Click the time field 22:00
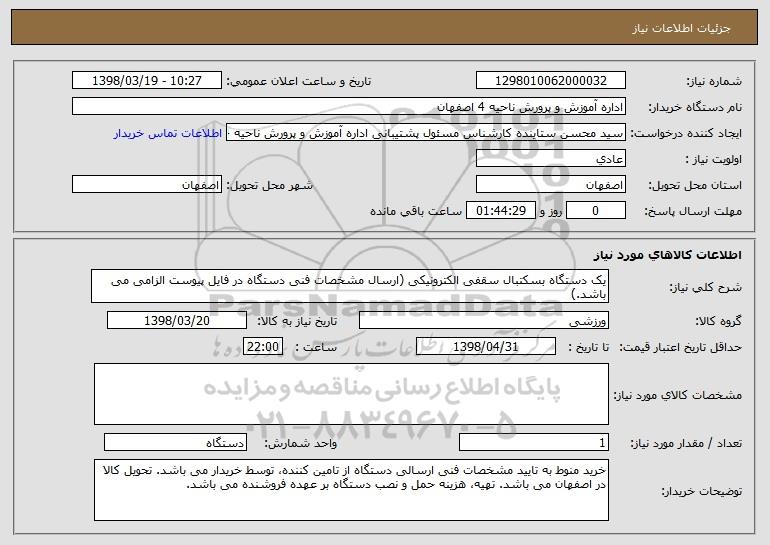This screenshot has width=770, height=545. (263, 347)
